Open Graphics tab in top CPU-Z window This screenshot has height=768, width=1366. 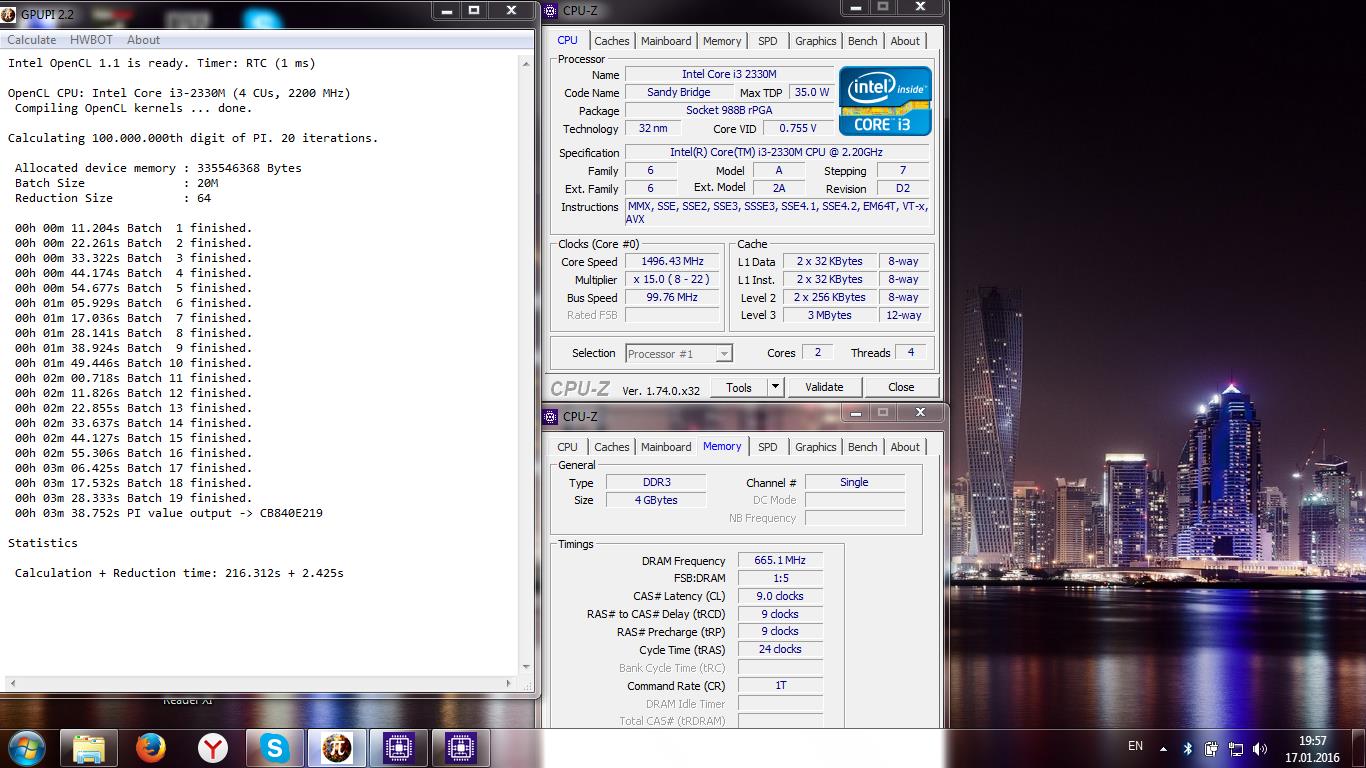pos(816,41)
